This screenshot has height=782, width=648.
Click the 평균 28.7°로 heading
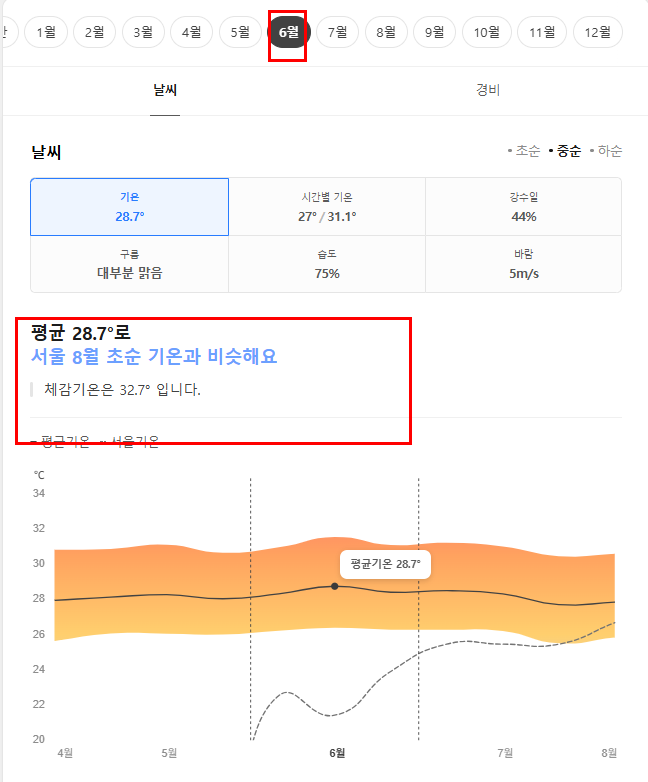tap(80, 333)
